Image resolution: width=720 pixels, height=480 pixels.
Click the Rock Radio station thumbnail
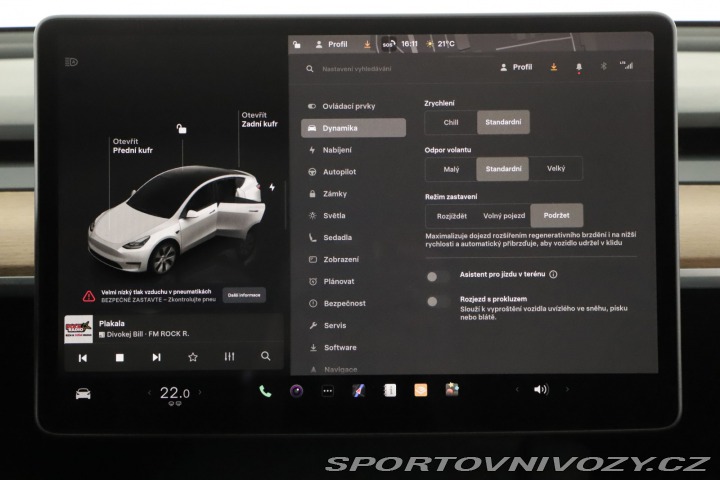[x=79, y=329]
